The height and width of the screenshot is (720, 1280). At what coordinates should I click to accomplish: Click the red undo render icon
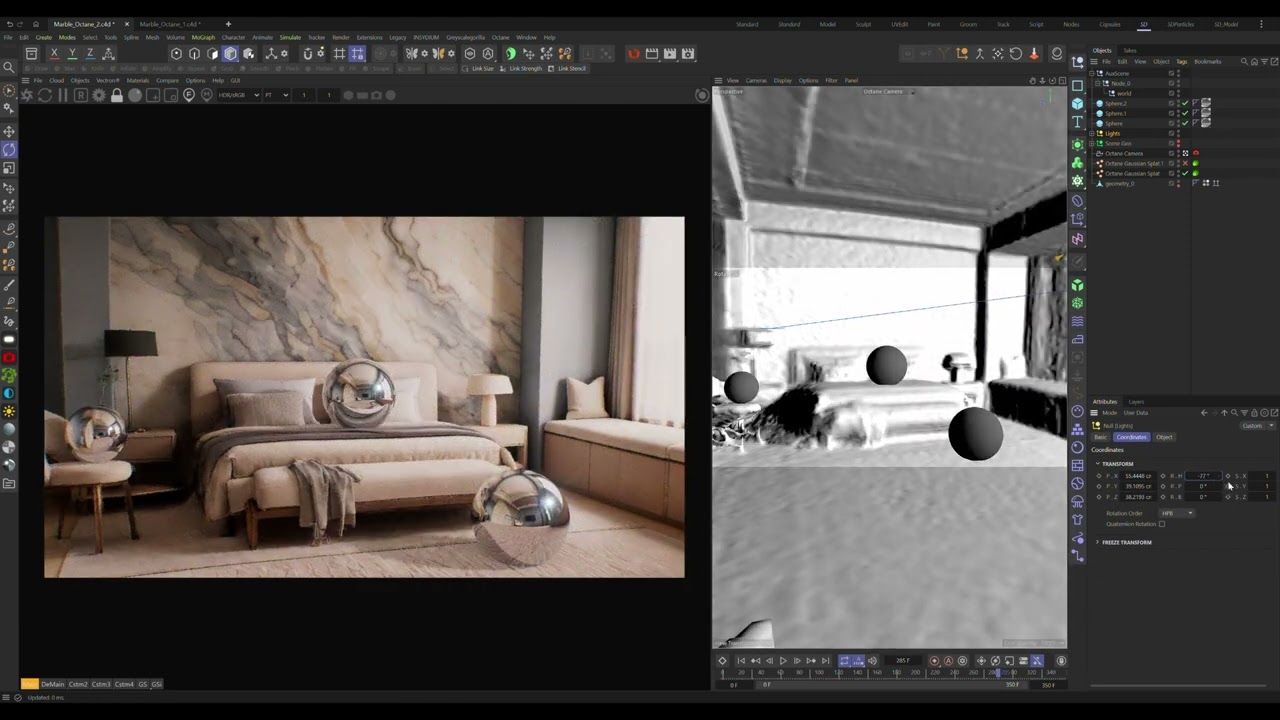pos(633,54)
